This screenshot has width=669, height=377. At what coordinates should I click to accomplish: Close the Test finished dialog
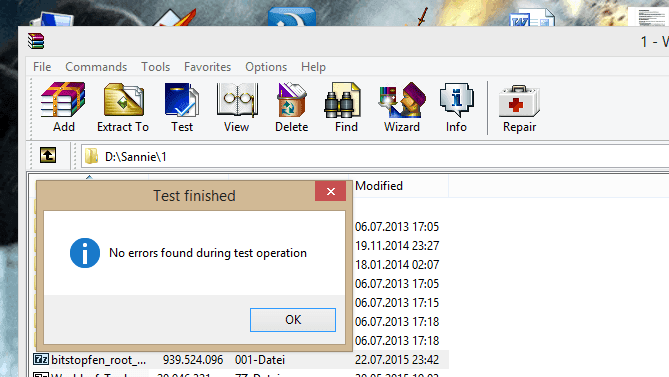tap(330, 191)
